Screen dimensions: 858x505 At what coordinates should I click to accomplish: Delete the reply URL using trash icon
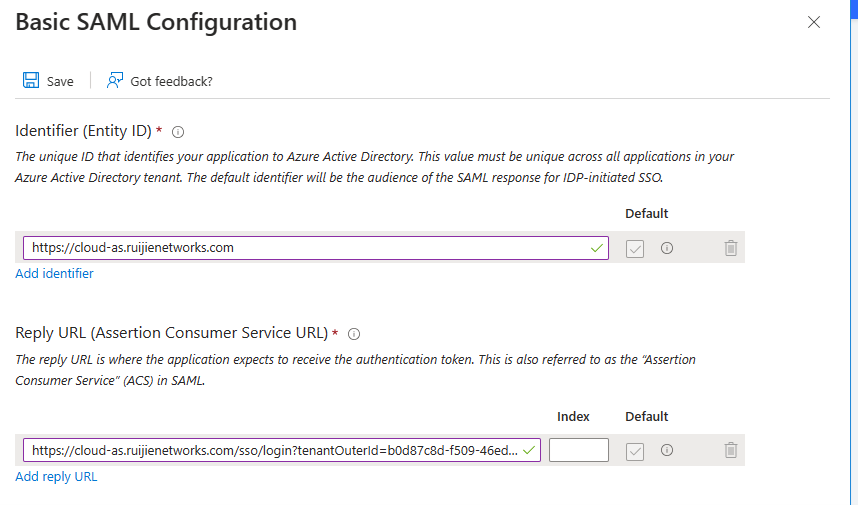pos(731,450)
